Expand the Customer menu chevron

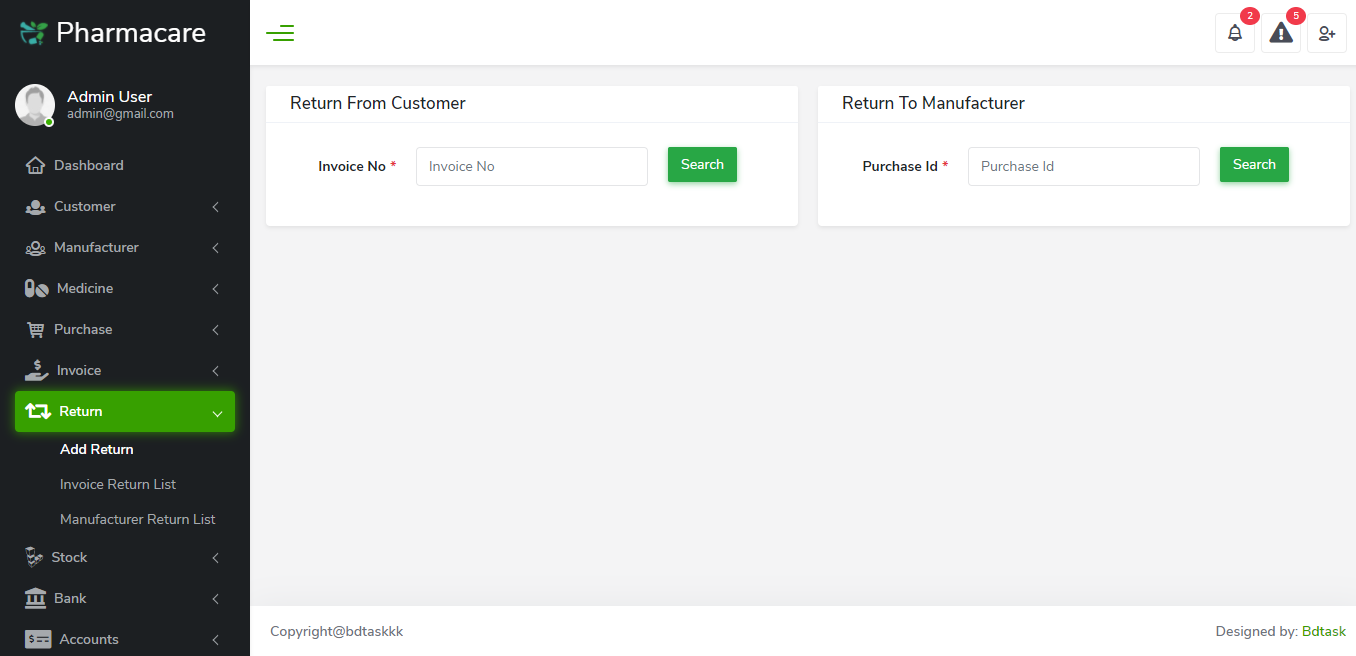[x=215, y=207]
